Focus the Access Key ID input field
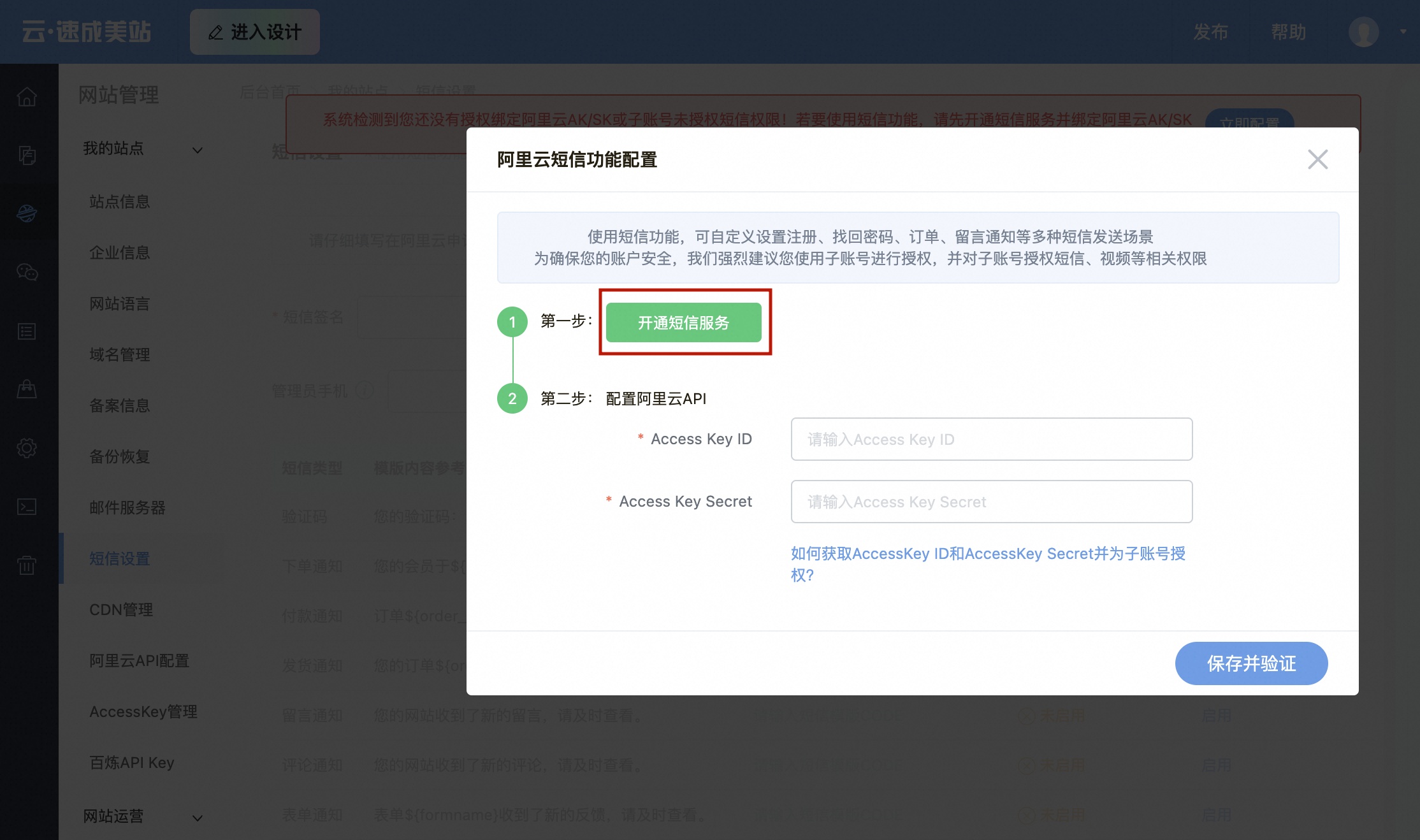This screenshot has height=840, width=1420. 992,439
